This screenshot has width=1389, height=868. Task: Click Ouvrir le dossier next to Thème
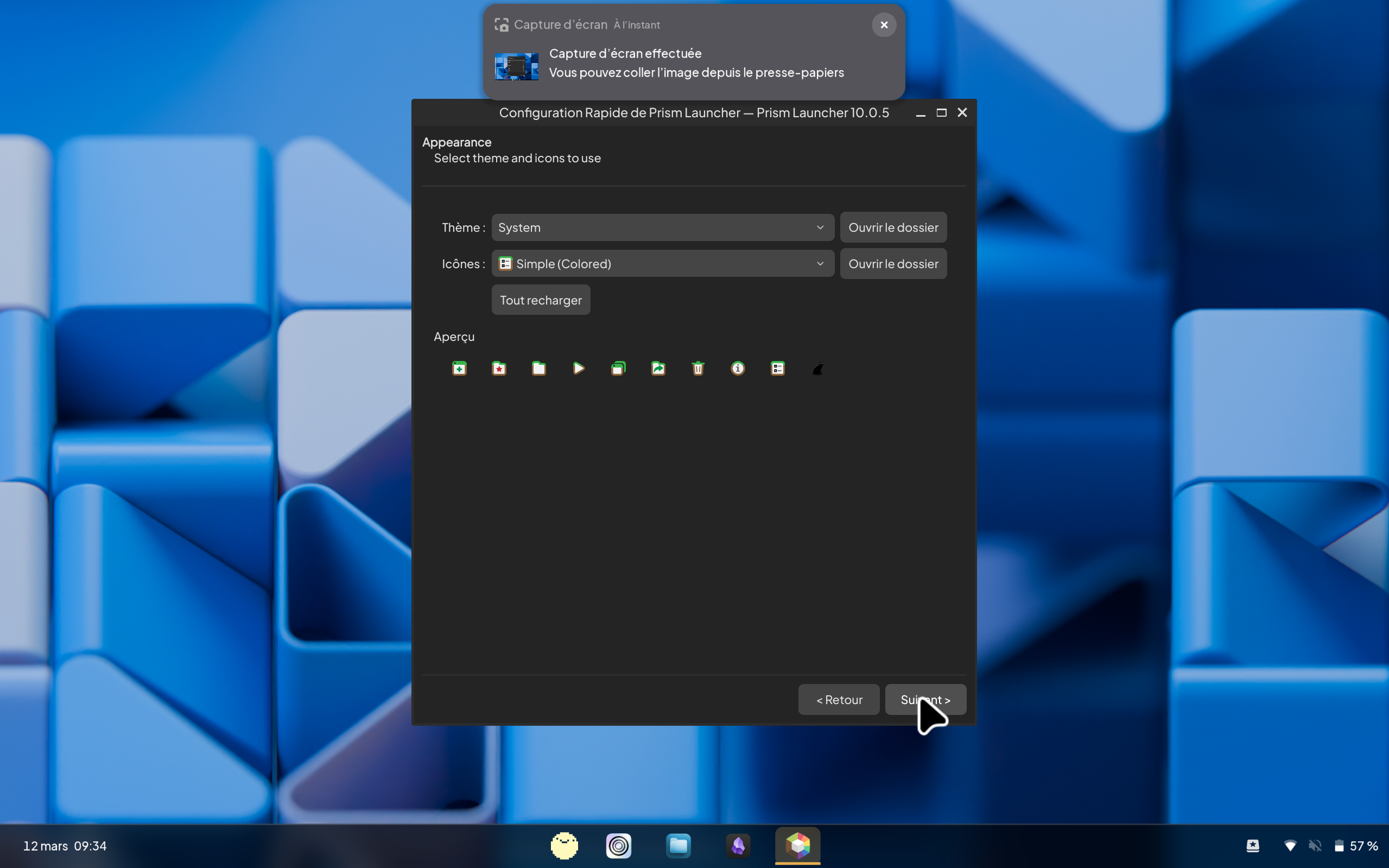[x=893, y=227]
